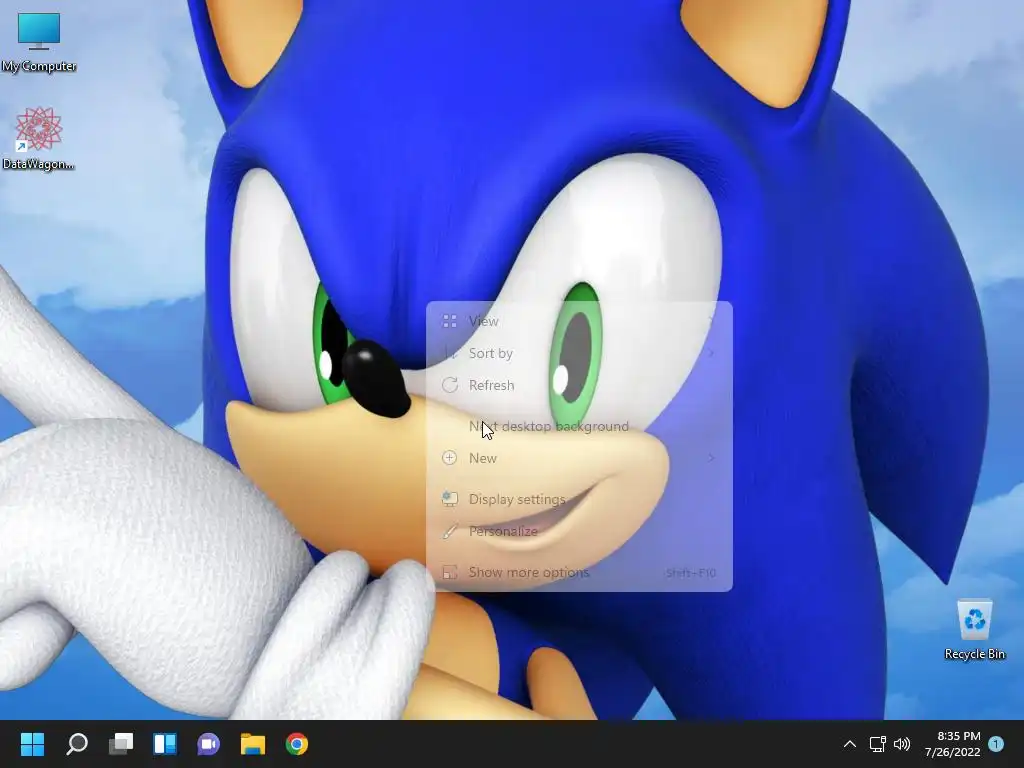Screen dimensions: 1024x768
Task: Launch Google Chrome from the taskbar
Action: tap(297, 744)
